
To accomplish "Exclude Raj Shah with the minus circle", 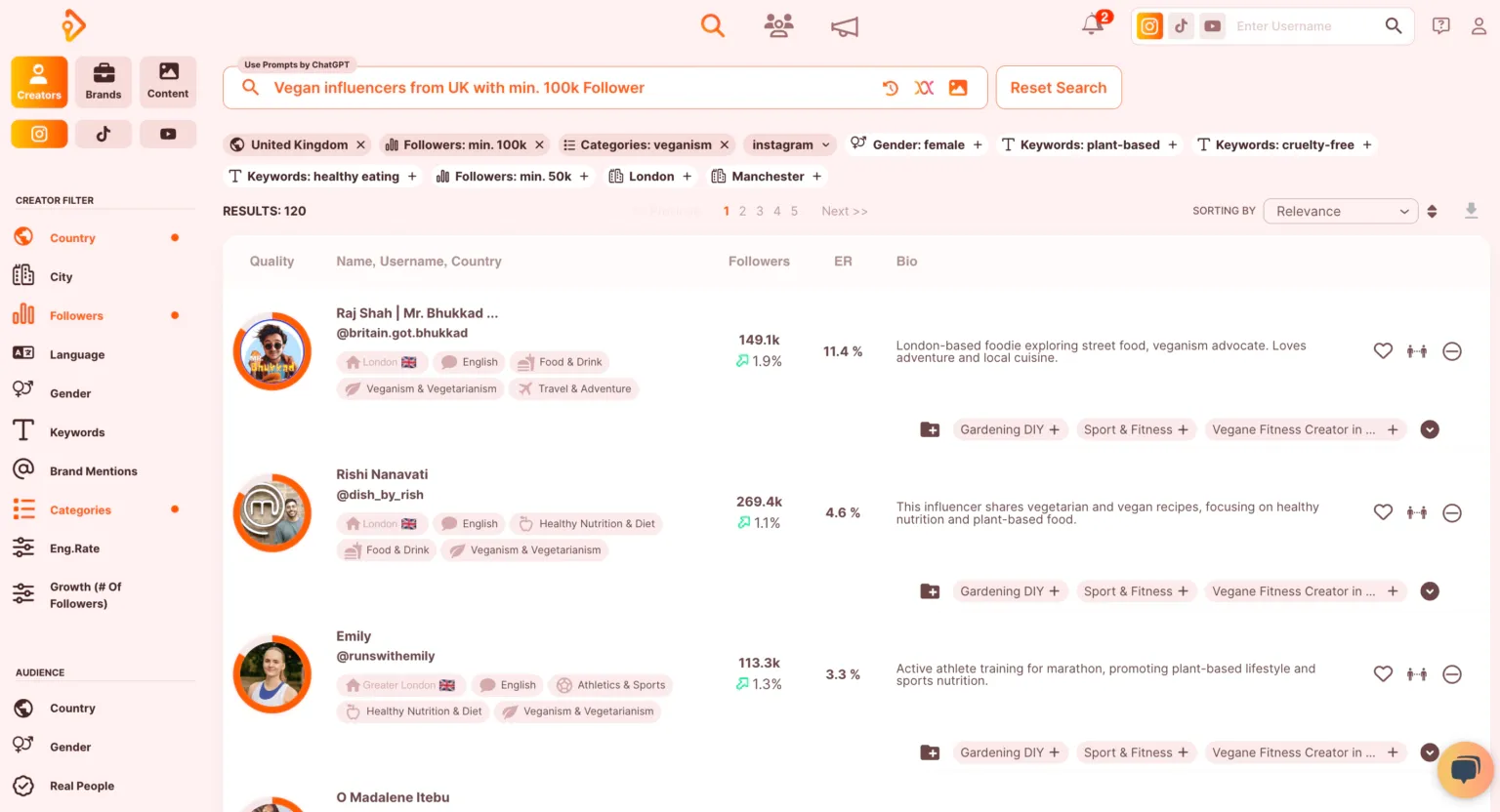I will (x=1452, y=351).
